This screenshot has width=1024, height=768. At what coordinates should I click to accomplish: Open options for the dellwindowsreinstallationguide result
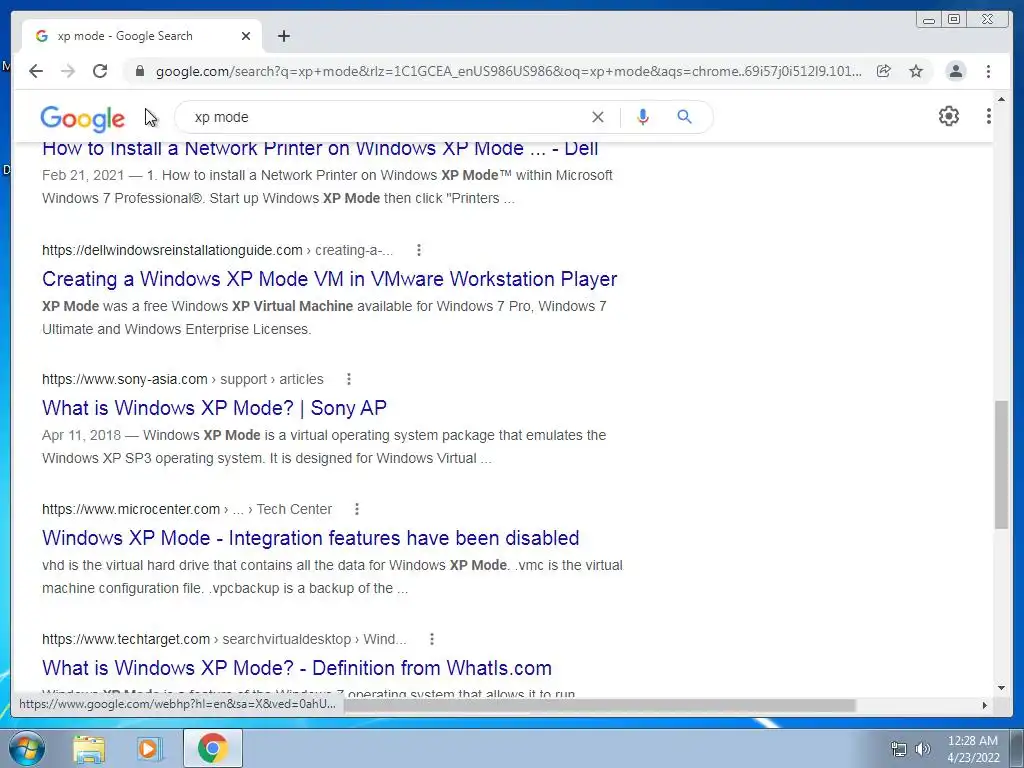tap(419, 250)
